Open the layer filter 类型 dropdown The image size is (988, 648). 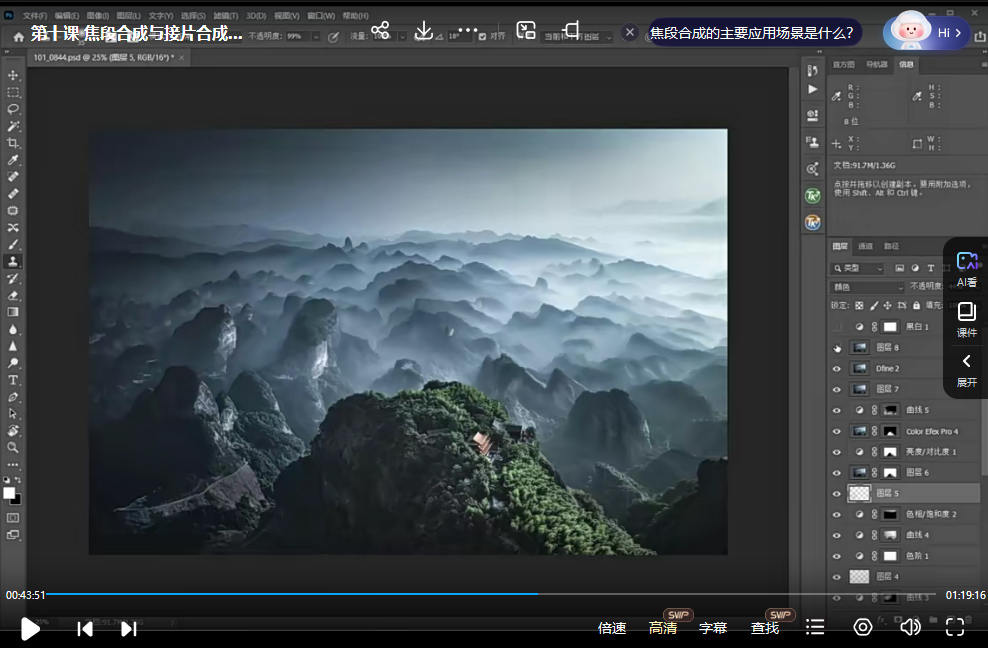861,268
